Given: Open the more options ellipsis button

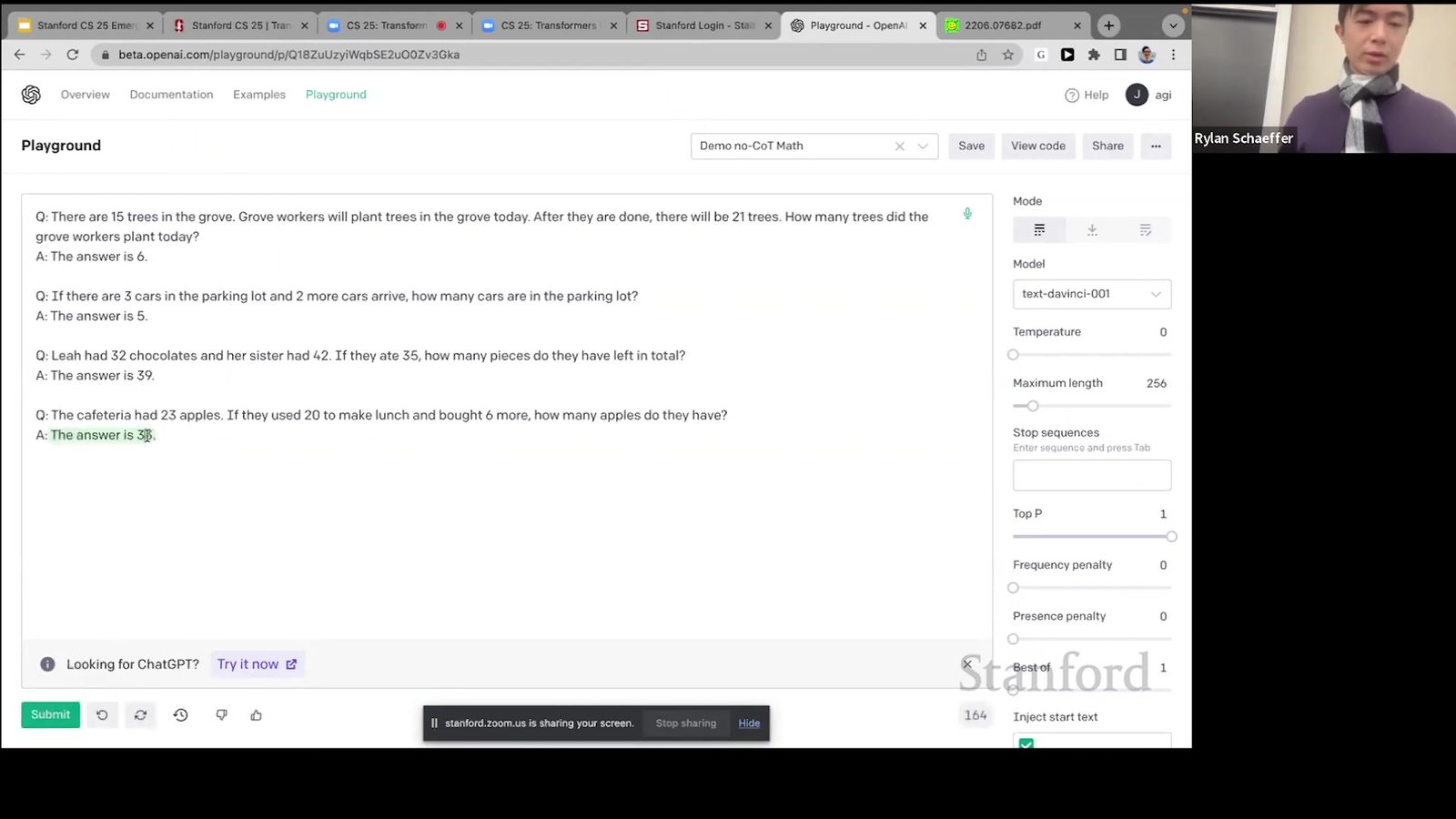Looking at the screenshot, I should click(x=1156, y=146).
